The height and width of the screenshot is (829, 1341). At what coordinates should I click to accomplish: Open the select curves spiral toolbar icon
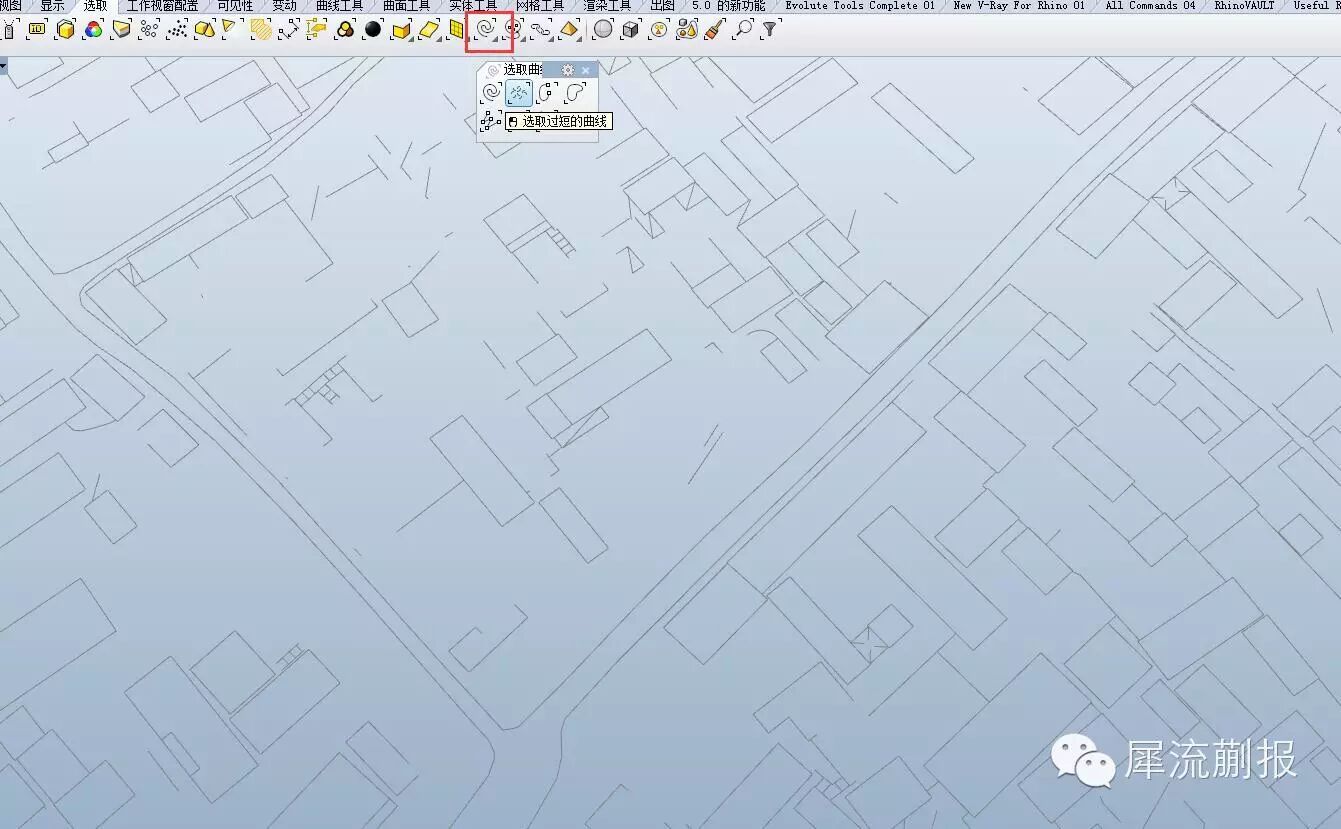[x=487, y=30]
